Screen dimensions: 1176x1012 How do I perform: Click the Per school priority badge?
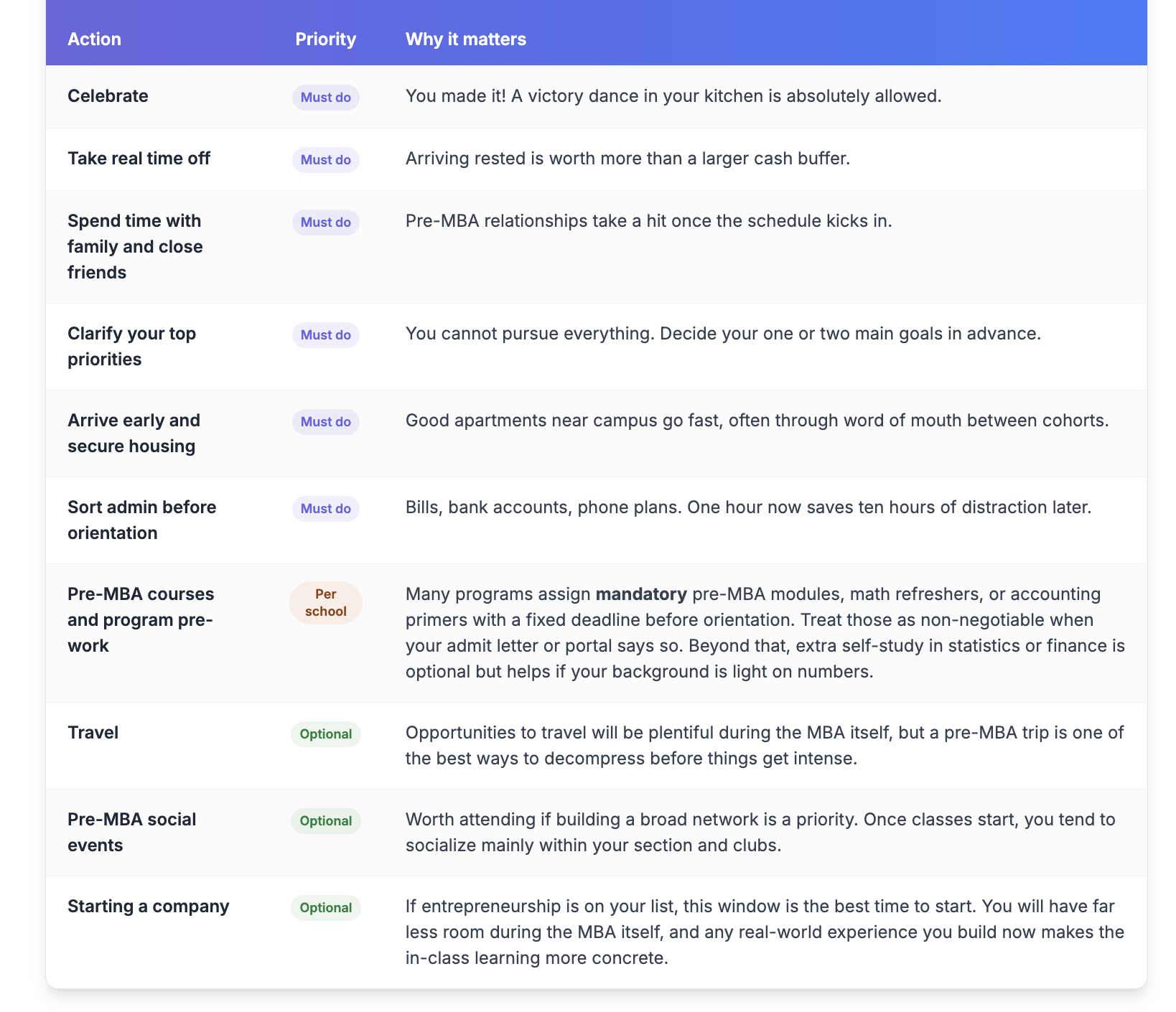pos(325,603)
